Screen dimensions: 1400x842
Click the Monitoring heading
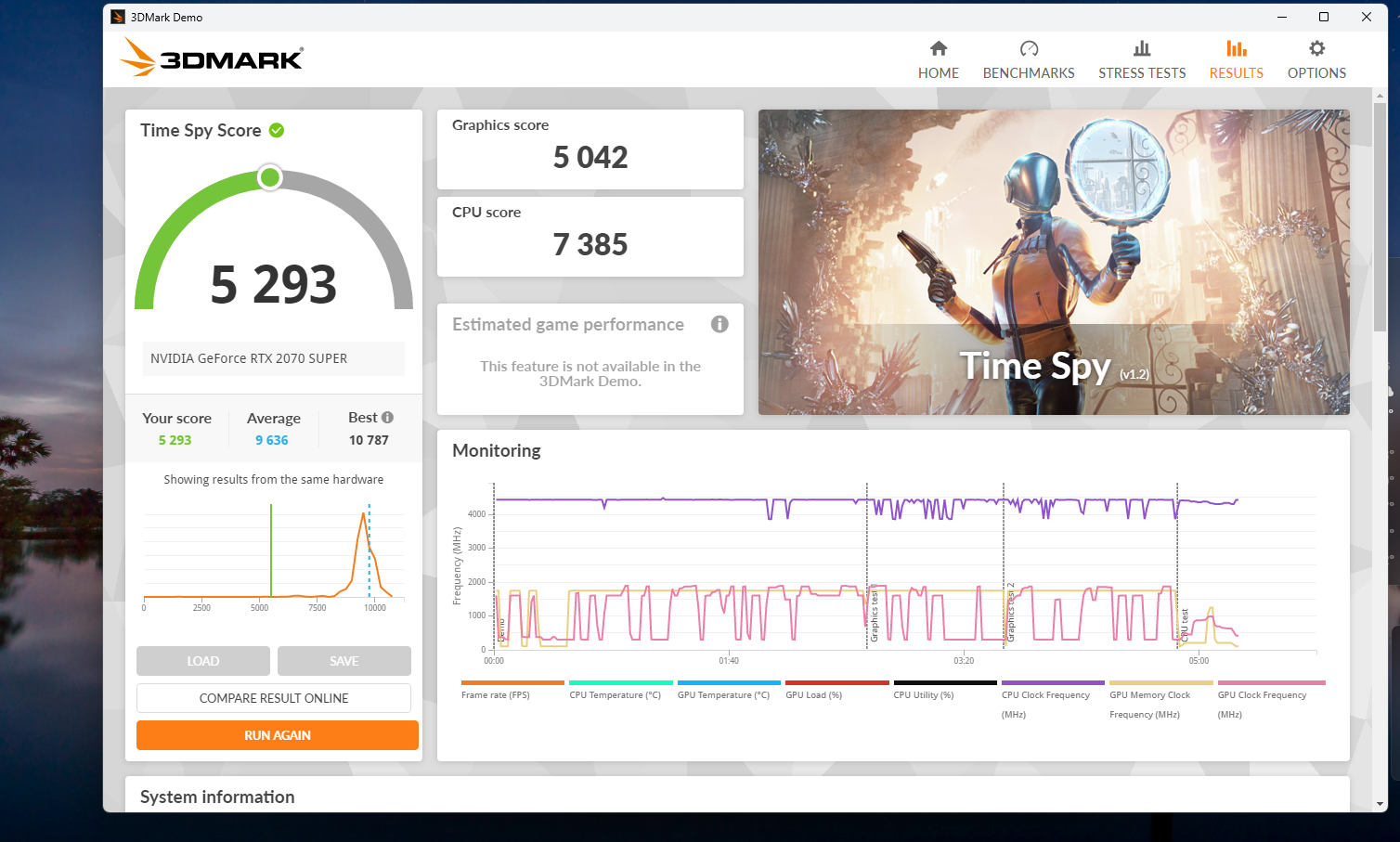pos(497,450)
